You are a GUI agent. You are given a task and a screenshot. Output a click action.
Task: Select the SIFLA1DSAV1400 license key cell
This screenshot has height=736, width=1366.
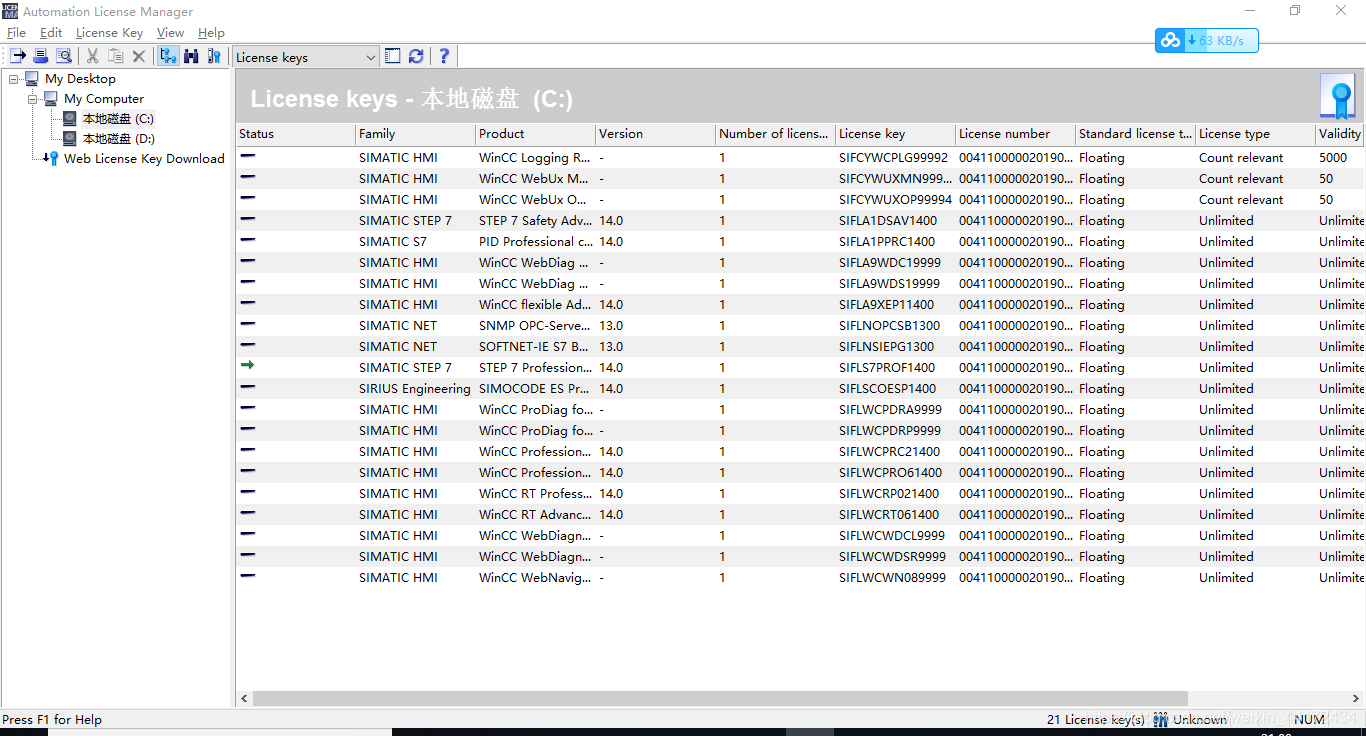coord(888,221)
